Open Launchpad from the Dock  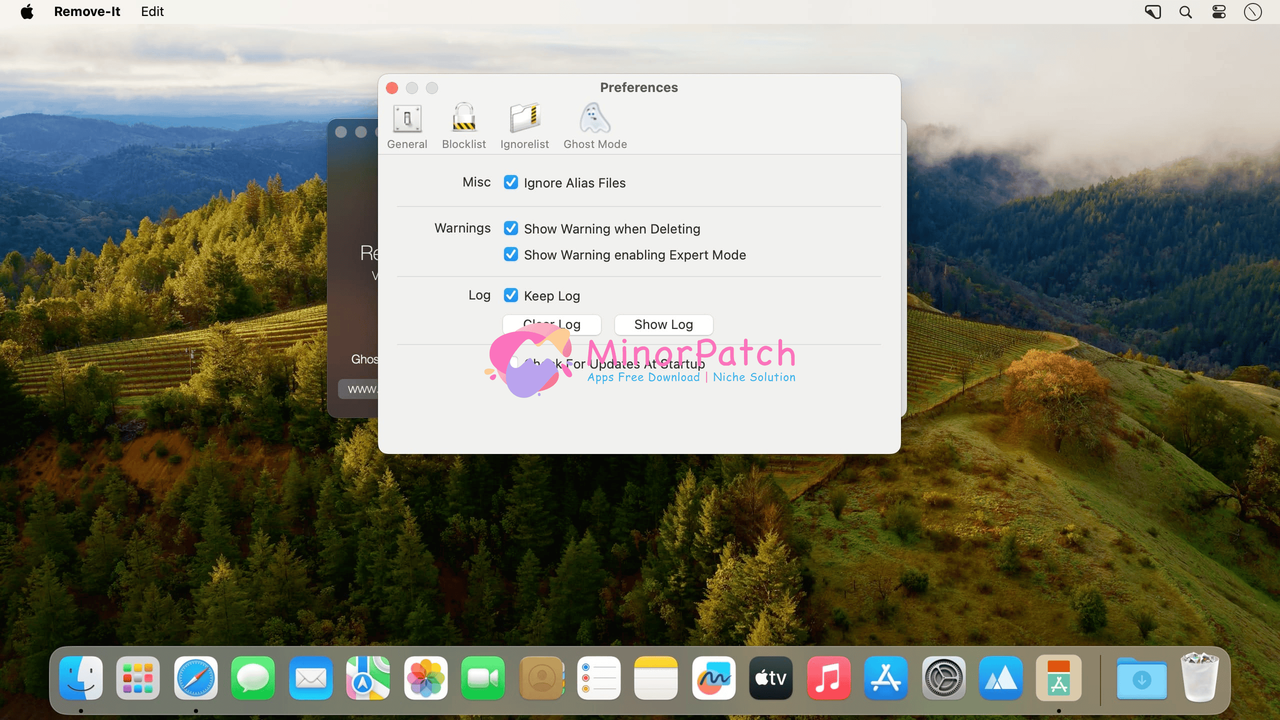138,678
